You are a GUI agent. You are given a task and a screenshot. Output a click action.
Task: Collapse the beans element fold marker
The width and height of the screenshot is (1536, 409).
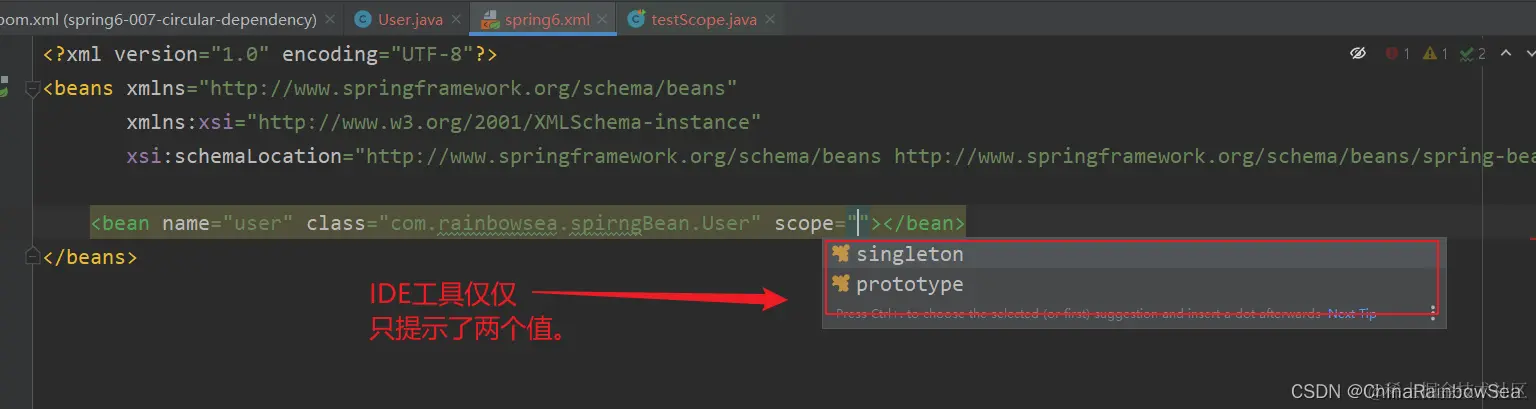pos(33,89)
